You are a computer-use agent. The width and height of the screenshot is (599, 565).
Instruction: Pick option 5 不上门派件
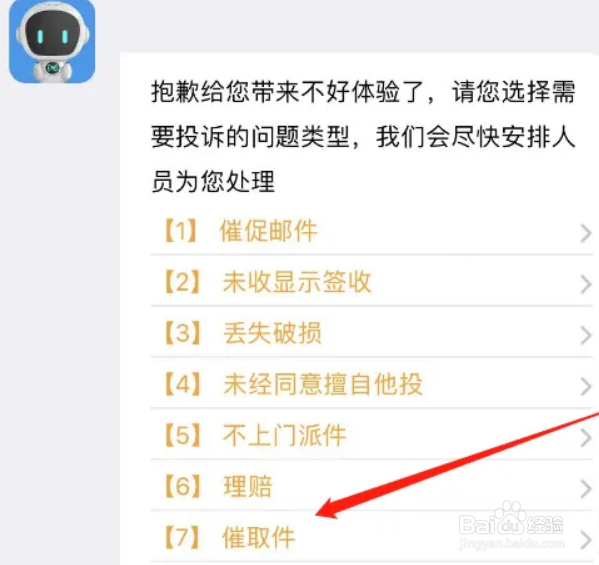point(371,436)
